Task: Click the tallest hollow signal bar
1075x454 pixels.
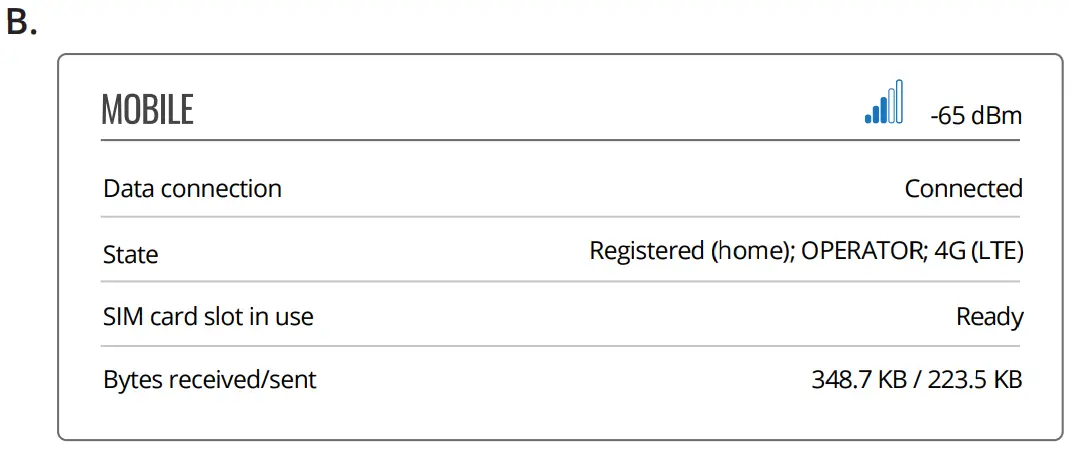Action: (x=899, y=102)
